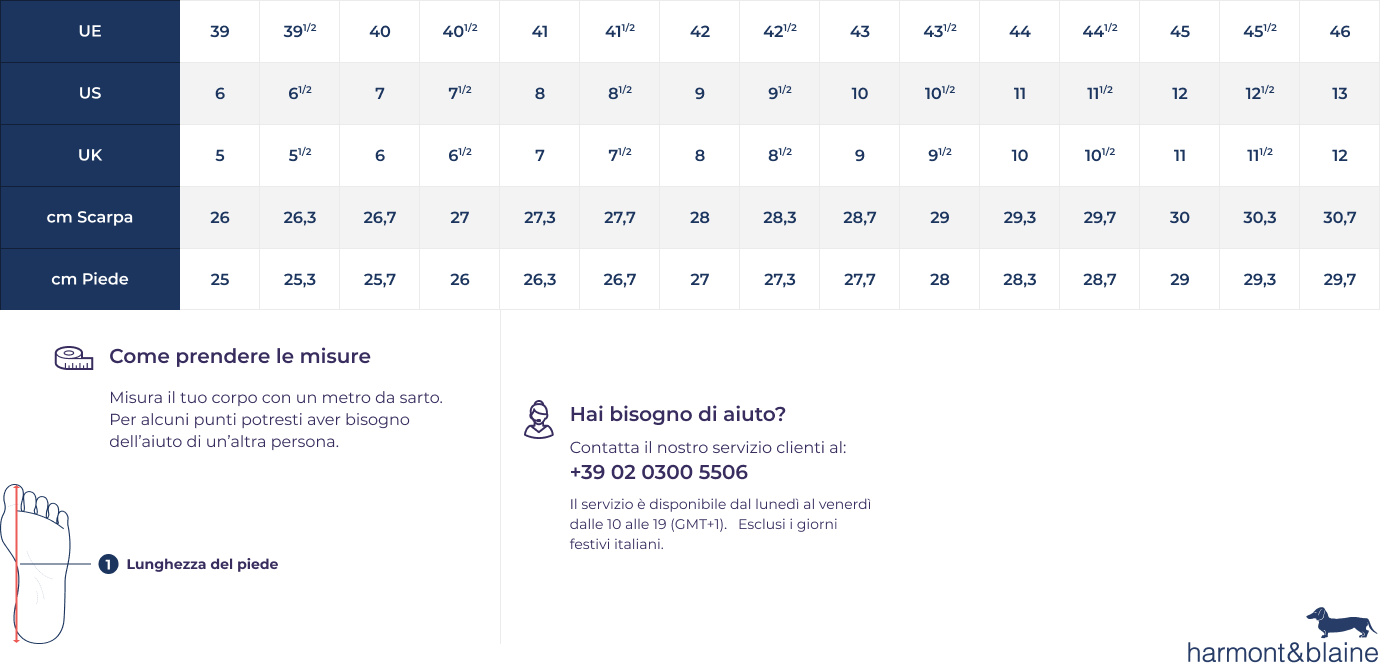Click phone number +39 02 0300 5506
The width and height of the screenshot is (1380, 663).
point(658,472)
